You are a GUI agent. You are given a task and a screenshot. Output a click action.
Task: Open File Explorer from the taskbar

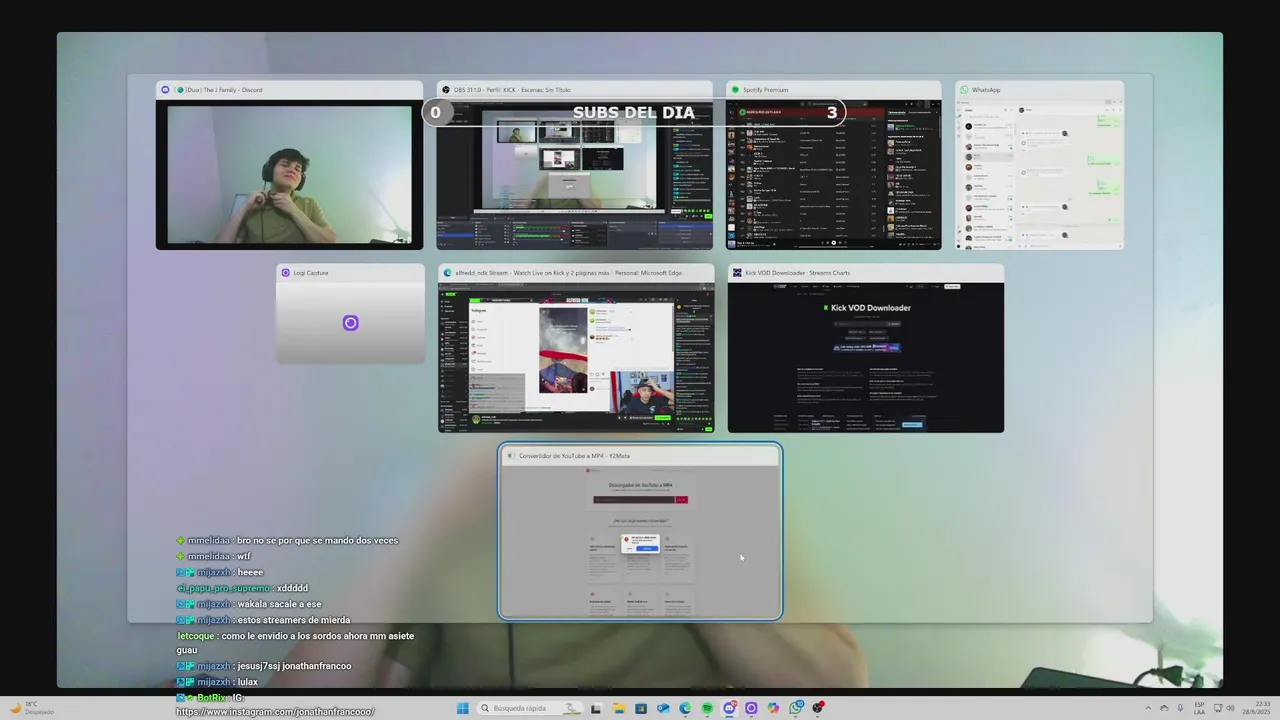[x=619, y=708]
